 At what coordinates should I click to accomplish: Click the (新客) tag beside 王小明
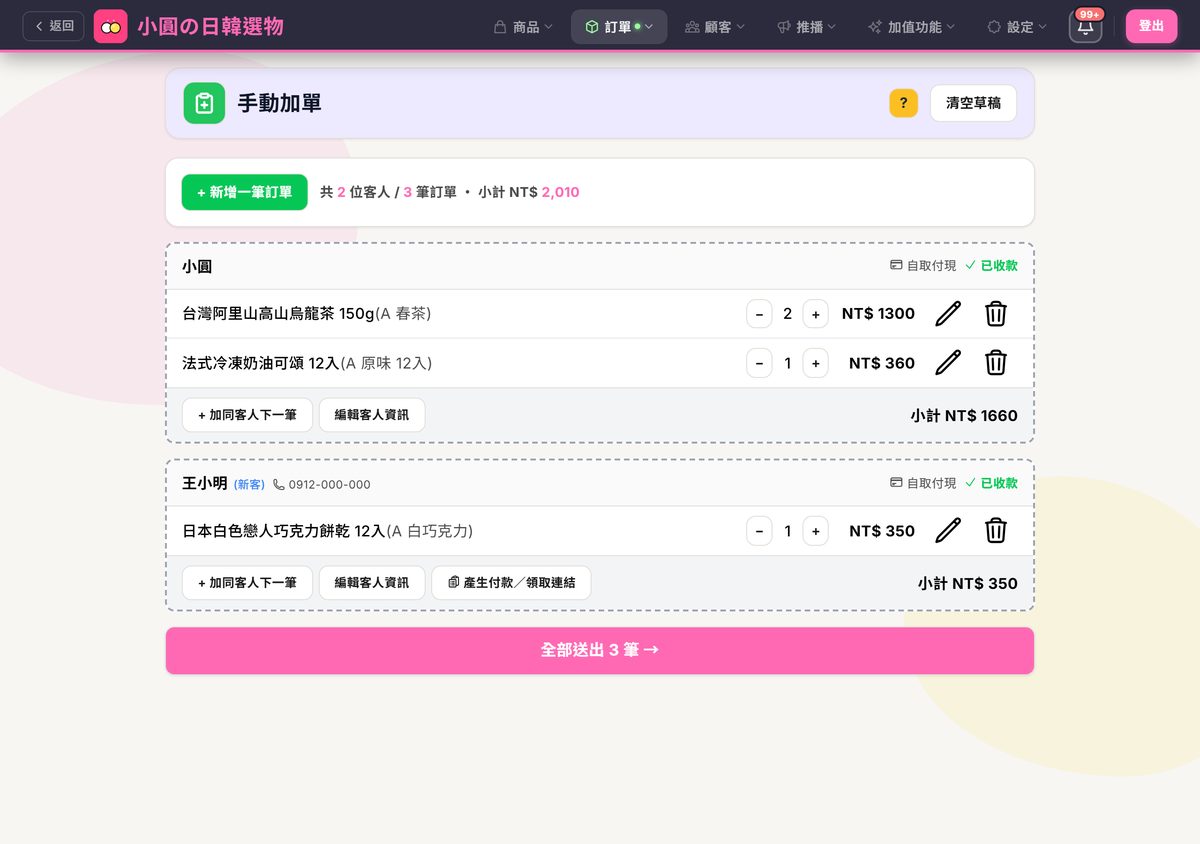[x=249, y=485]
